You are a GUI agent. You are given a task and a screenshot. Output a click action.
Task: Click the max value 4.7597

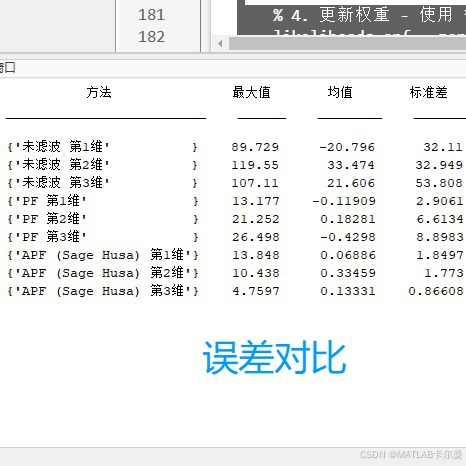pos(255,291)
